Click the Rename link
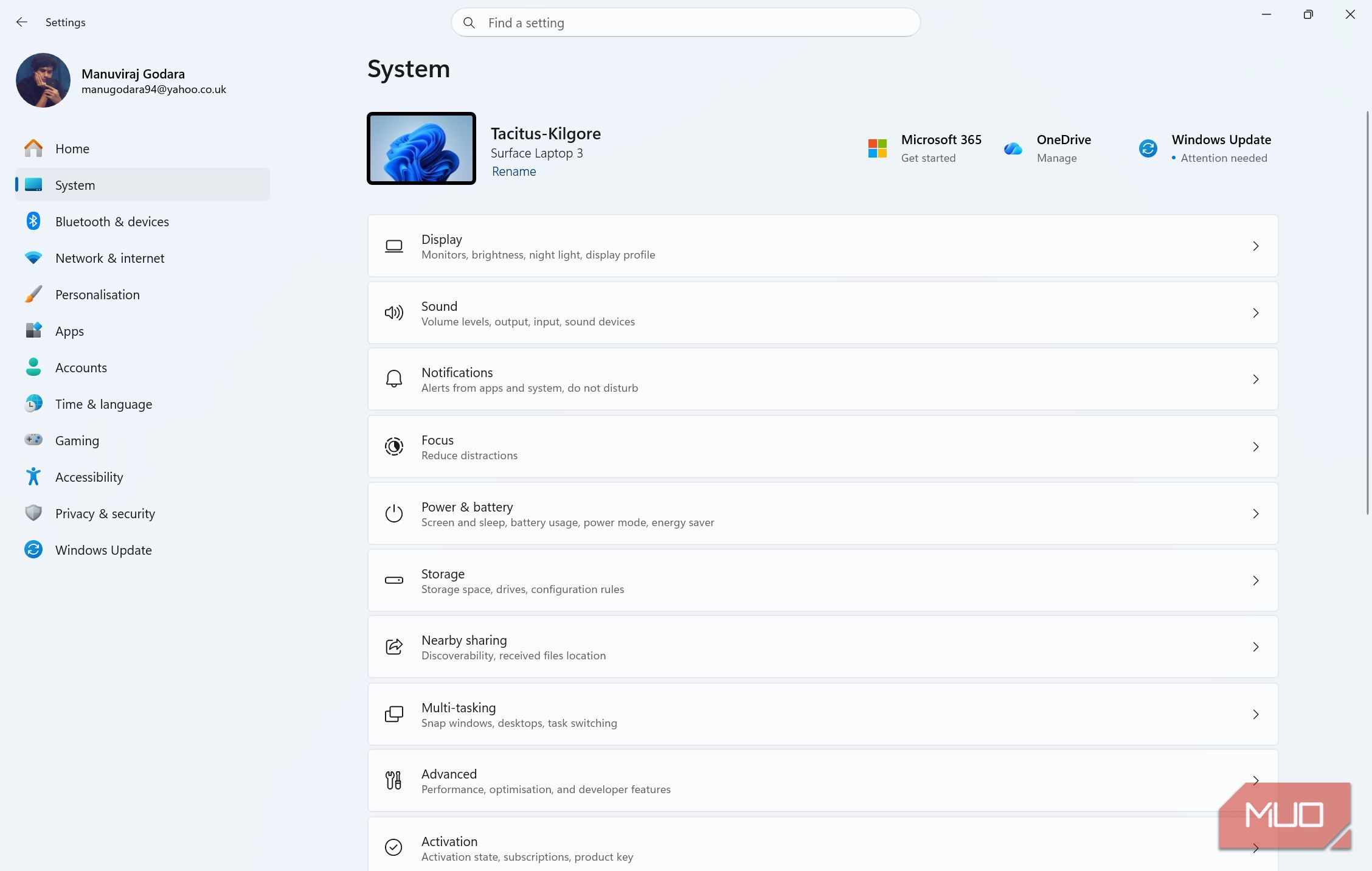This screenshot has width=1372, height=871. click(514, 172)
